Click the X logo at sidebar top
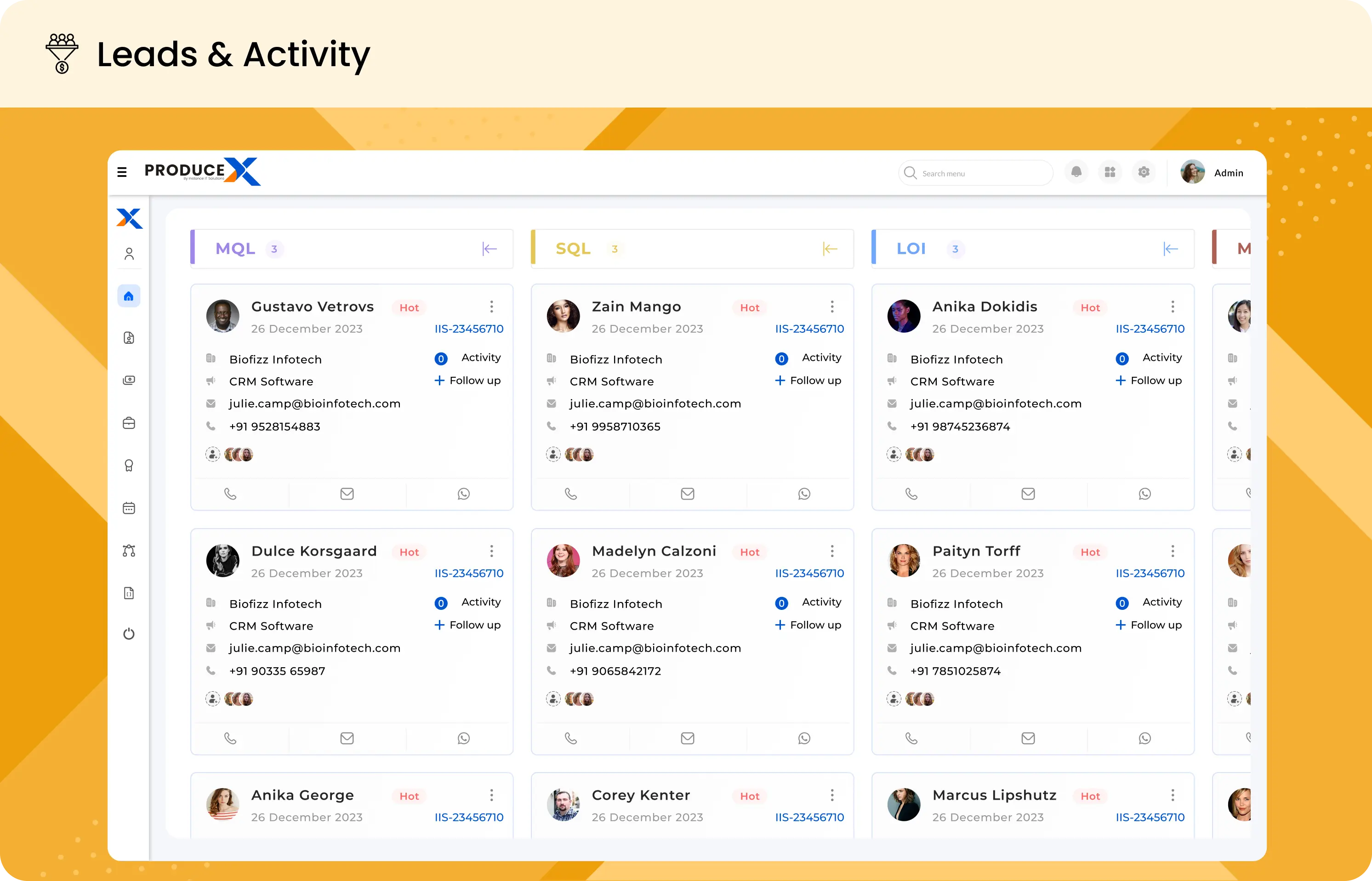The image size is (1372, 881). pyautogui.click(x=129, y=218)
